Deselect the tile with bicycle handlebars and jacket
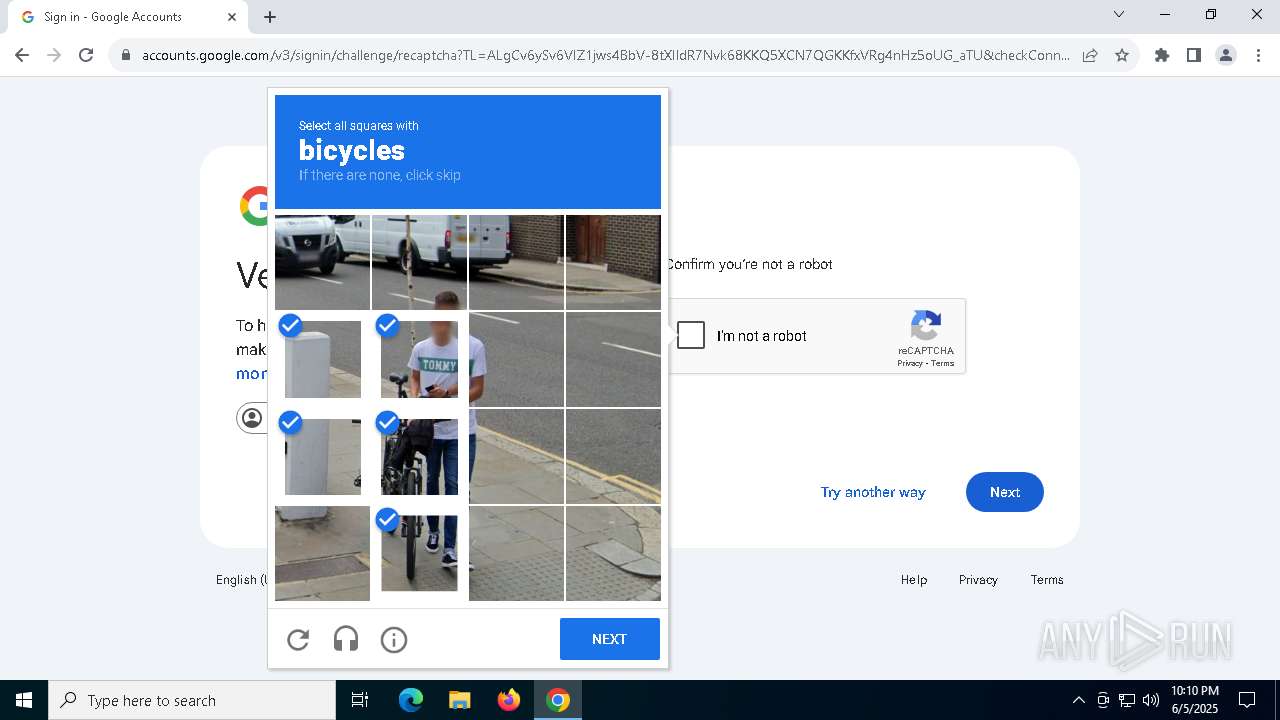 click(x=419, y=457)
